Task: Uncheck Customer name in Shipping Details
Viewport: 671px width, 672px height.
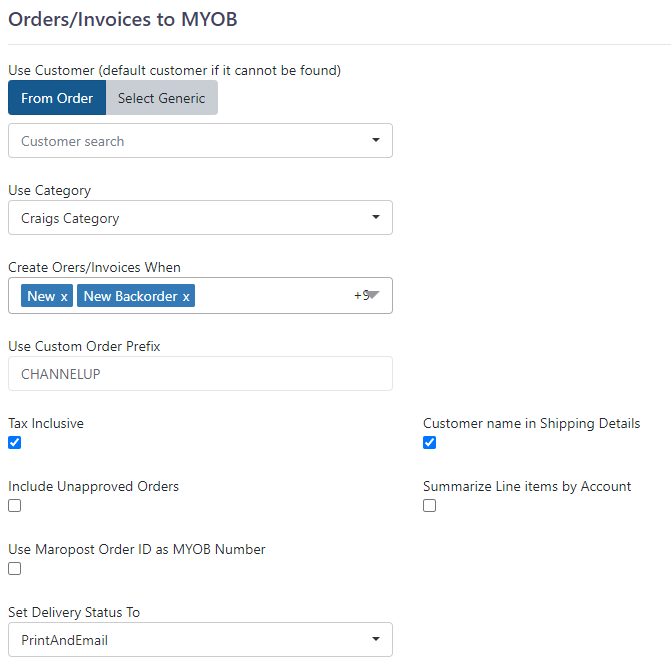Action: point(429,442)
